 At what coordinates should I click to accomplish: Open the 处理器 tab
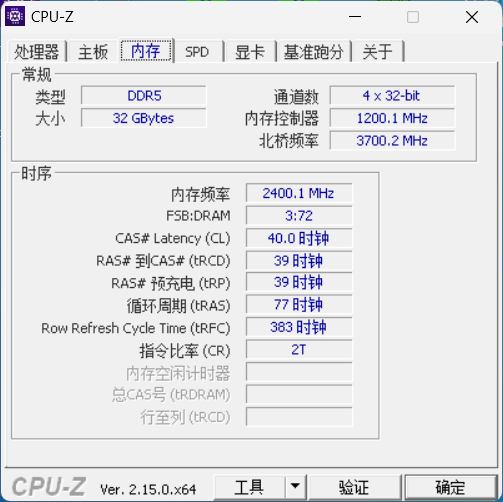37,52
